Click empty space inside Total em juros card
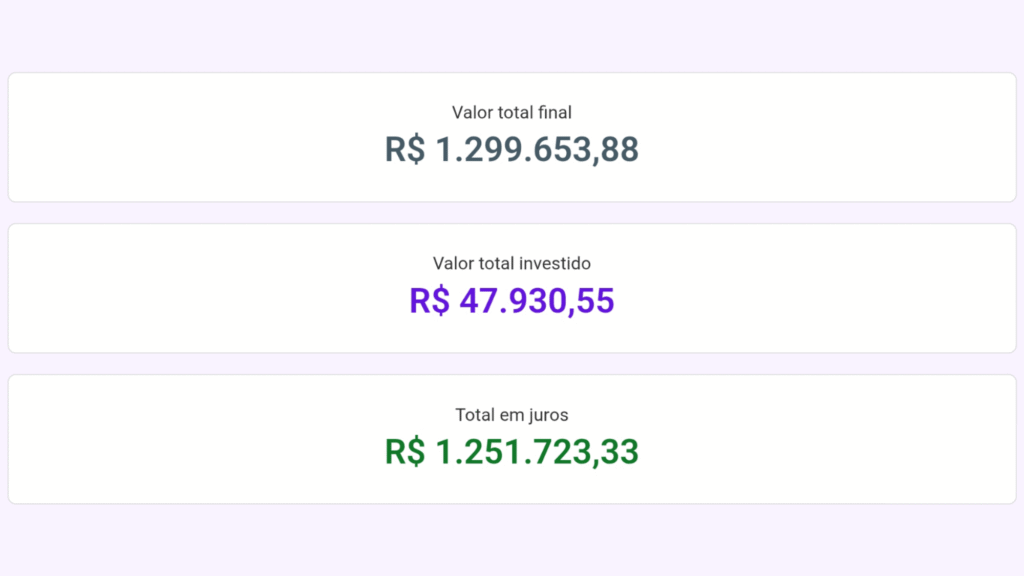Viewport: 1024px width, 576px height. 196,439
